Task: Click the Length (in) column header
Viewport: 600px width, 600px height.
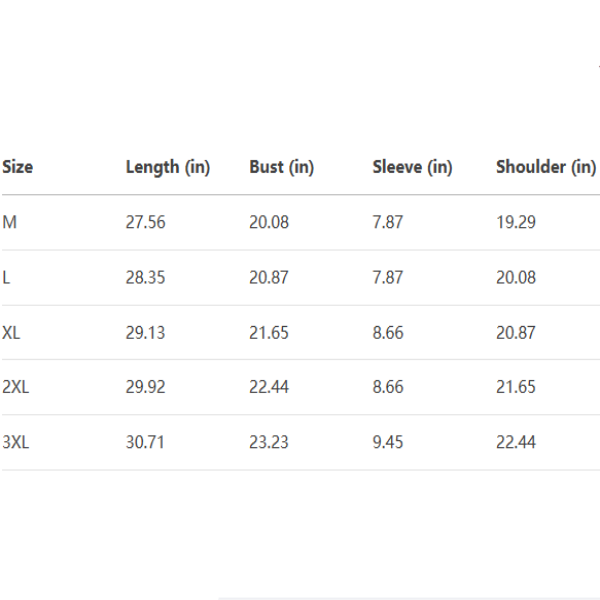Action: pyautogui.click(x=167, y=167)
